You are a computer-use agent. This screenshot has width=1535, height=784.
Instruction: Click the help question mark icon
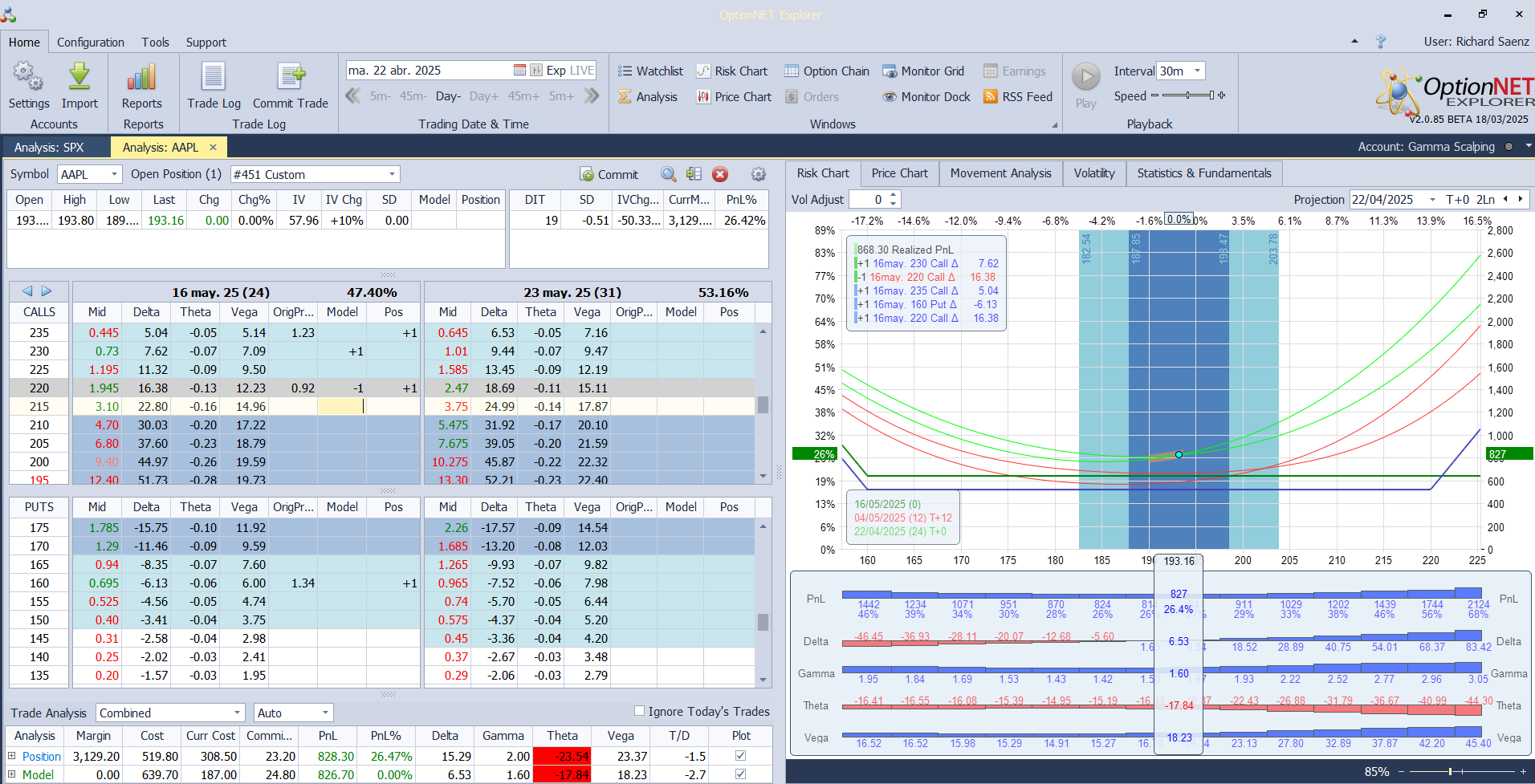1381,42
